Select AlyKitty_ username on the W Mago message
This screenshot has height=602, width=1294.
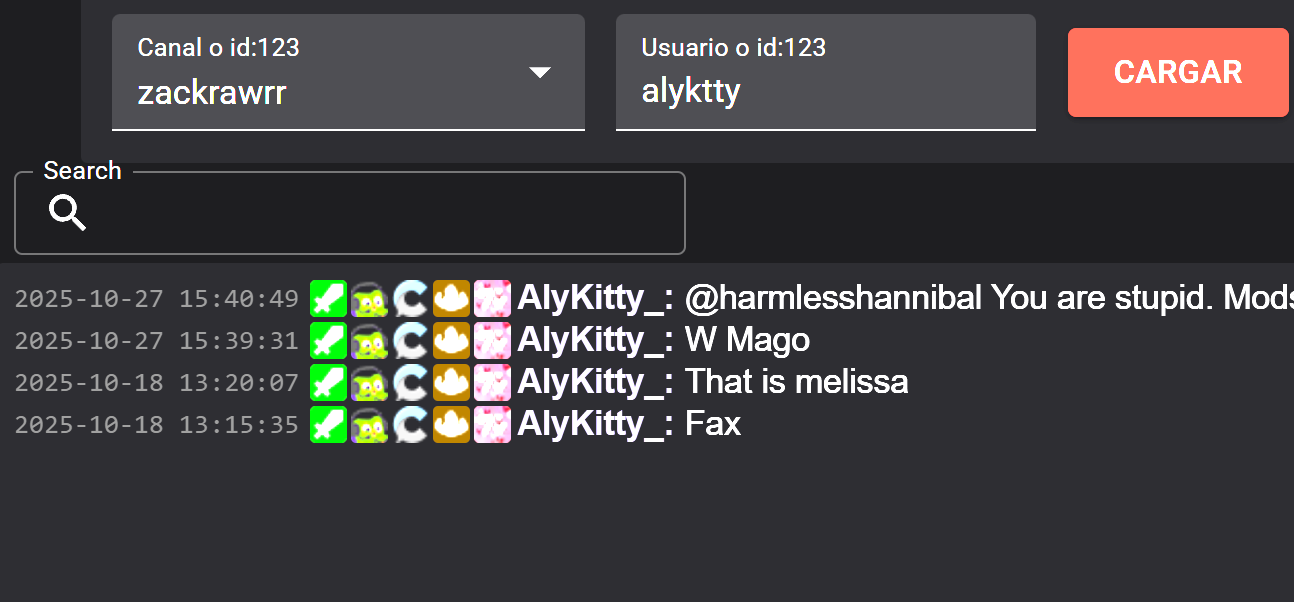595,340
